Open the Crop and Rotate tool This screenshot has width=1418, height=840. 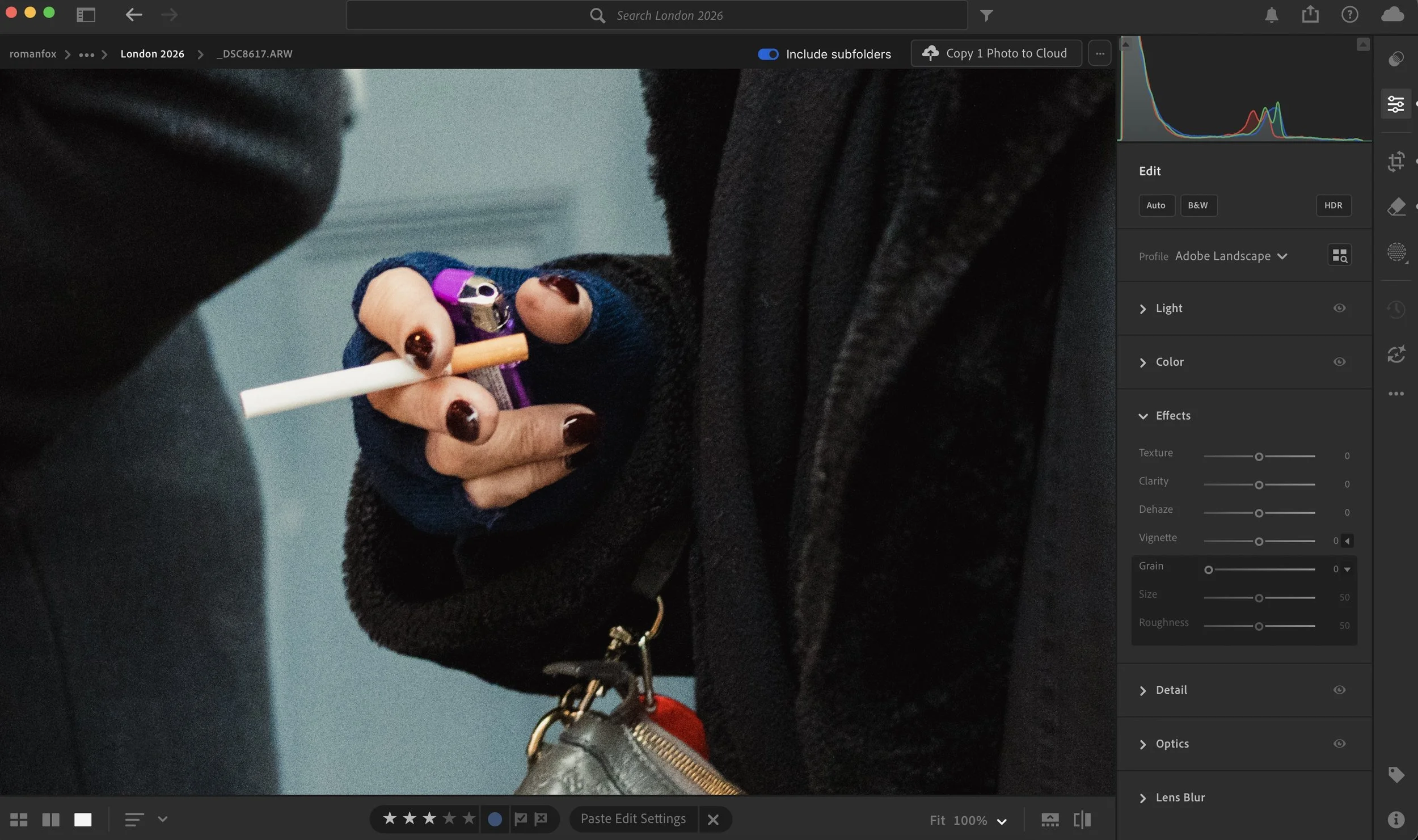[x=1396, y=162]
